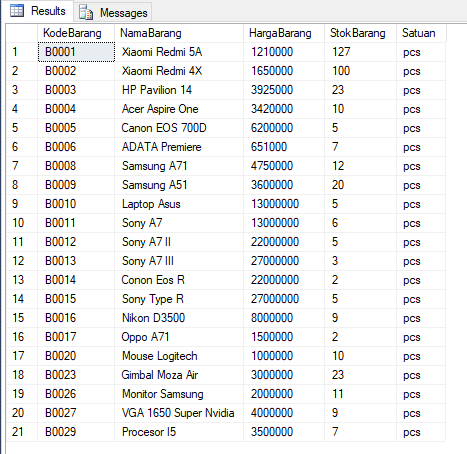Click cell B0017
The width and height of the screenshot is (467, 454).
click(76, 337)
